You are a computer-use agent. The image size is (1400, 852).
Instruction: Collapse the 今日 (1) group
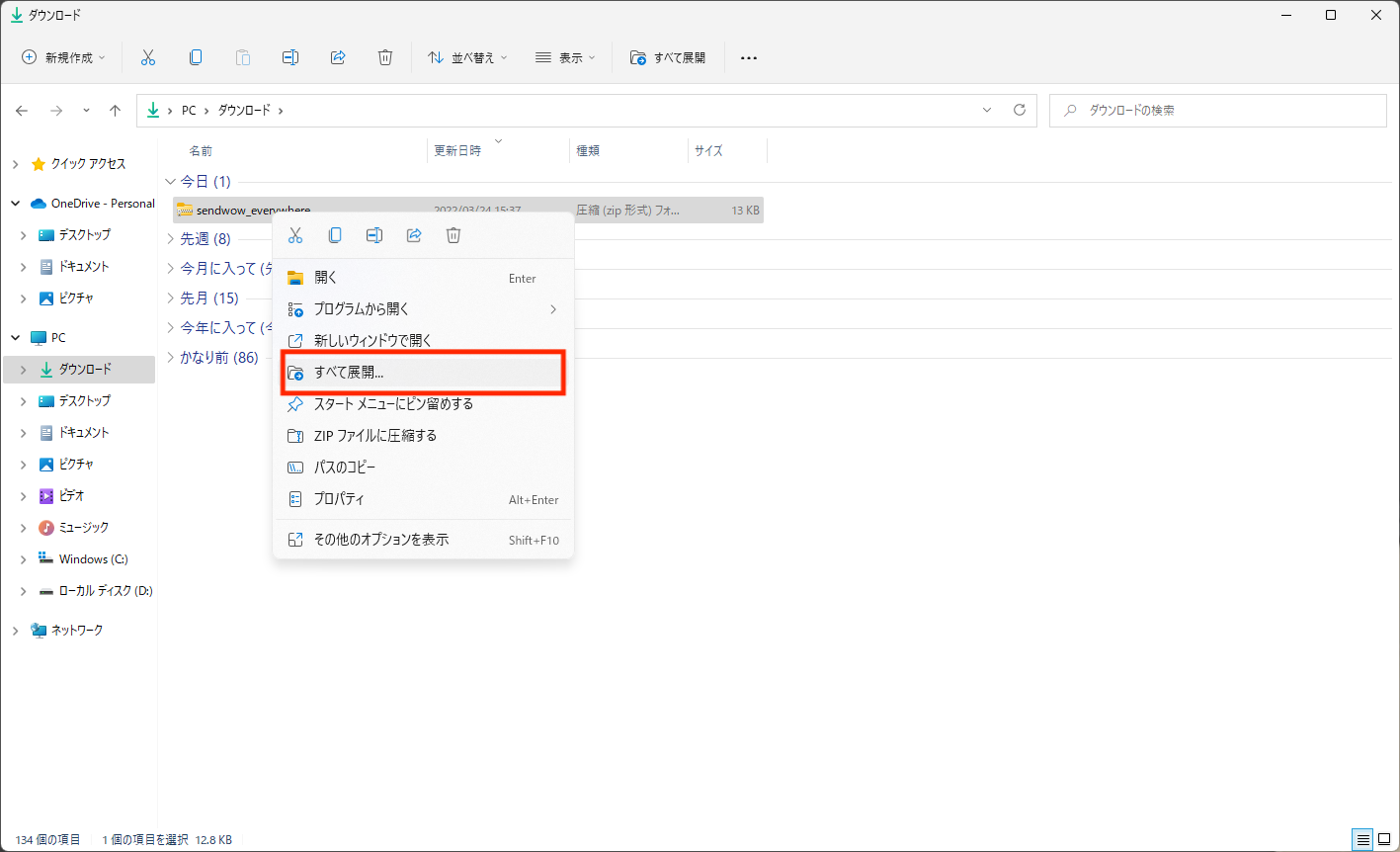point(171,182)
